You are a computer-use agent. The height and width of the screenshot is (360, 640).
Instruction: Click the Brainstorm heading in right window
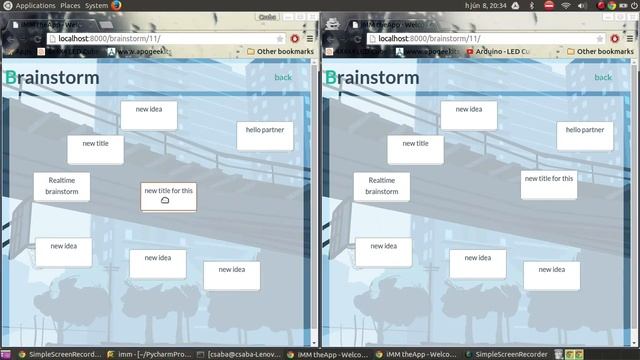point(372,78)
